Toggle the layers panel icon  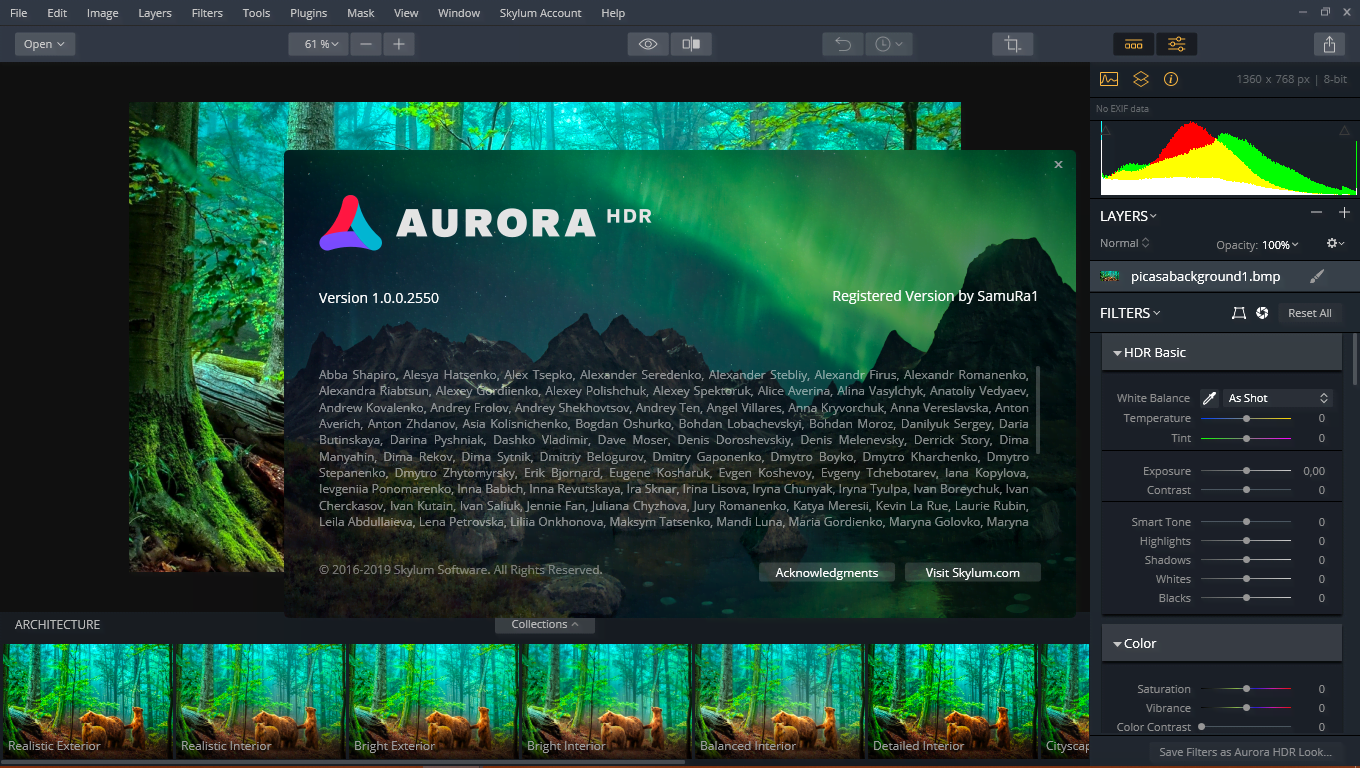tap(1140, 79)
